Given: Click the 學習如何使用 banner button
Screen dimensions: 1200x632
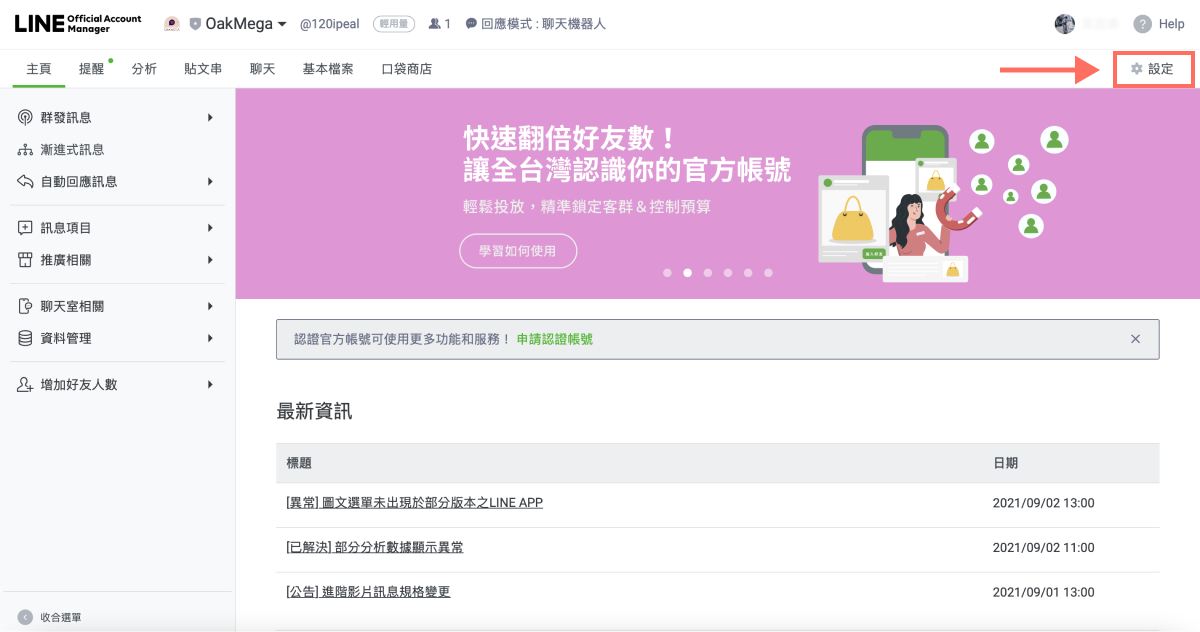Looking at the screenshot, I should (x=518, y=251).
